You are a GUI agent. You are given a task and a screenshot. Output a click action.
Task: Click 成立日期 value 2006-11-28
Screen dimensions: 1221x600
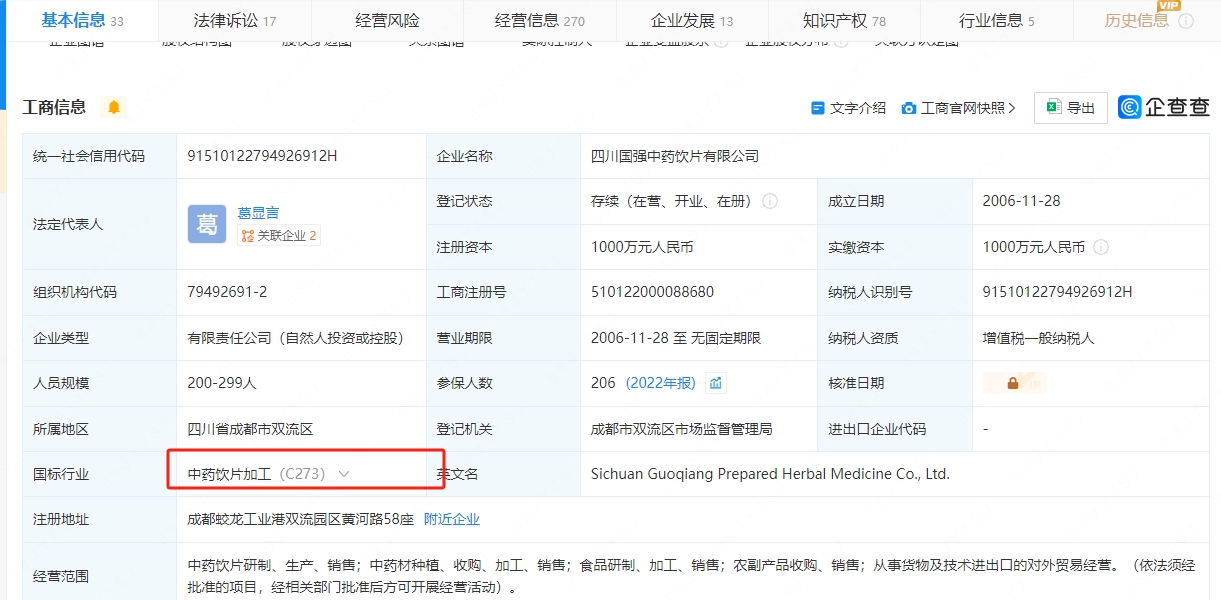(x=1021, y=201)
